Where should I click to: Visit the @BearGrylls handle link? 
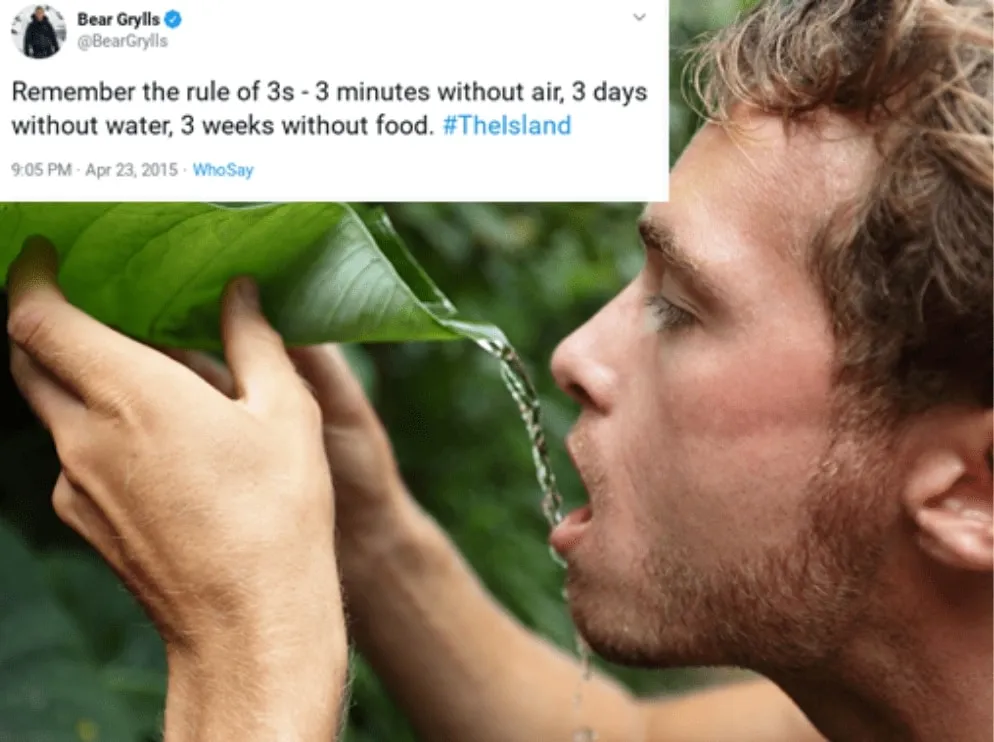tap(122, 41)
